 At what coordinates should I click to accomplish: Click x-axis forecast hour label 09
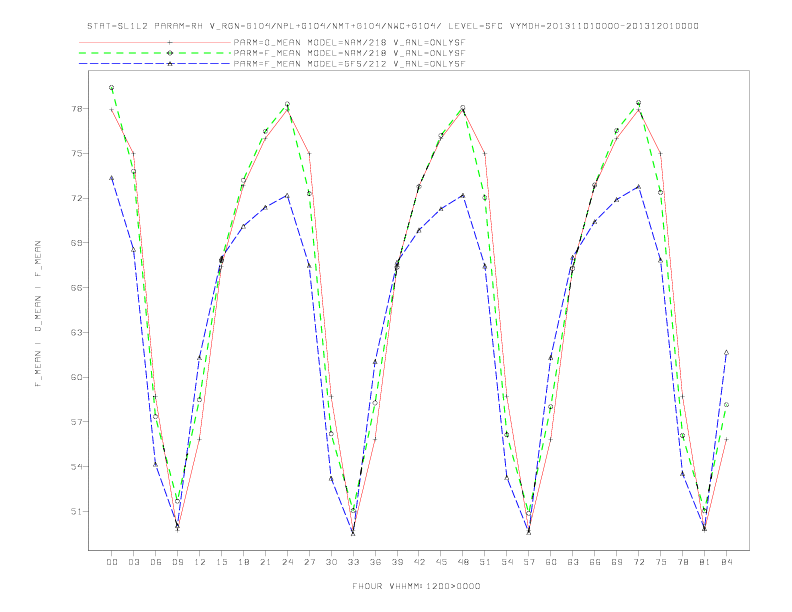click(177, 562)
